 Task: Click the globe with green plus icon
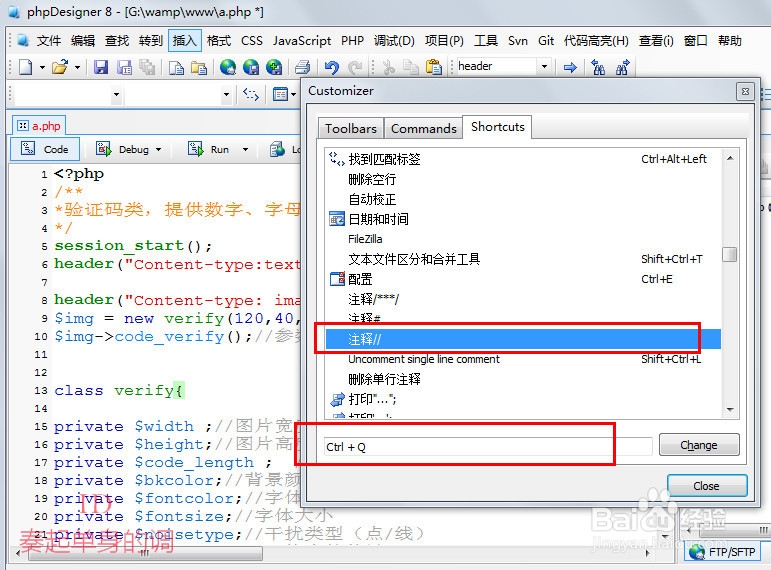coord(274,67)
